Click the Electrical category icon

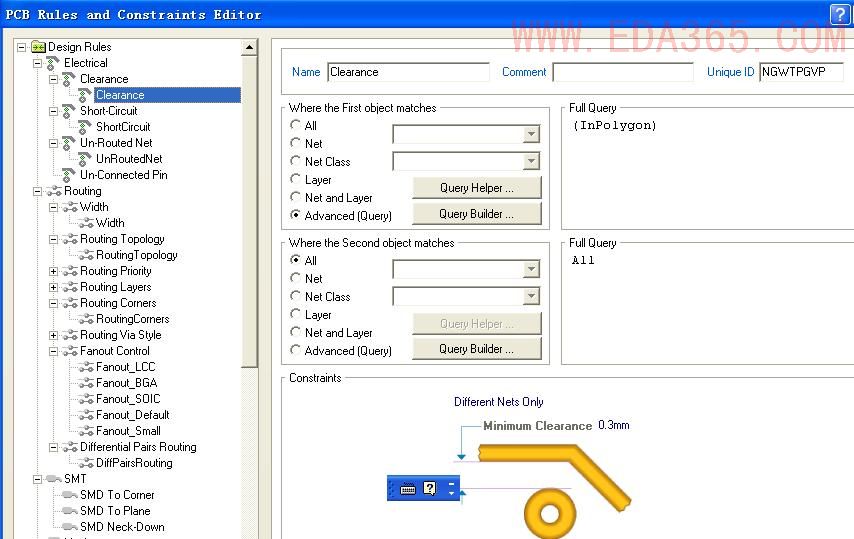tap(53, 63)
